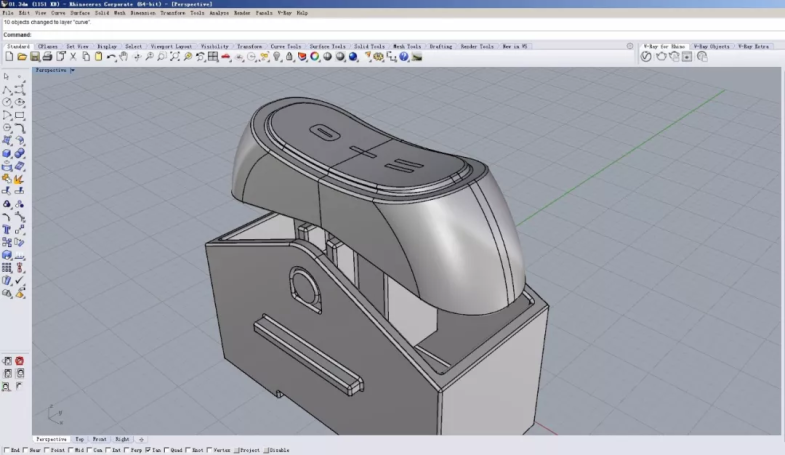Add a new viewport tab with plus button
Viewport: 785px width, 455px height.
pyautogui.click(x=141, y=439)
